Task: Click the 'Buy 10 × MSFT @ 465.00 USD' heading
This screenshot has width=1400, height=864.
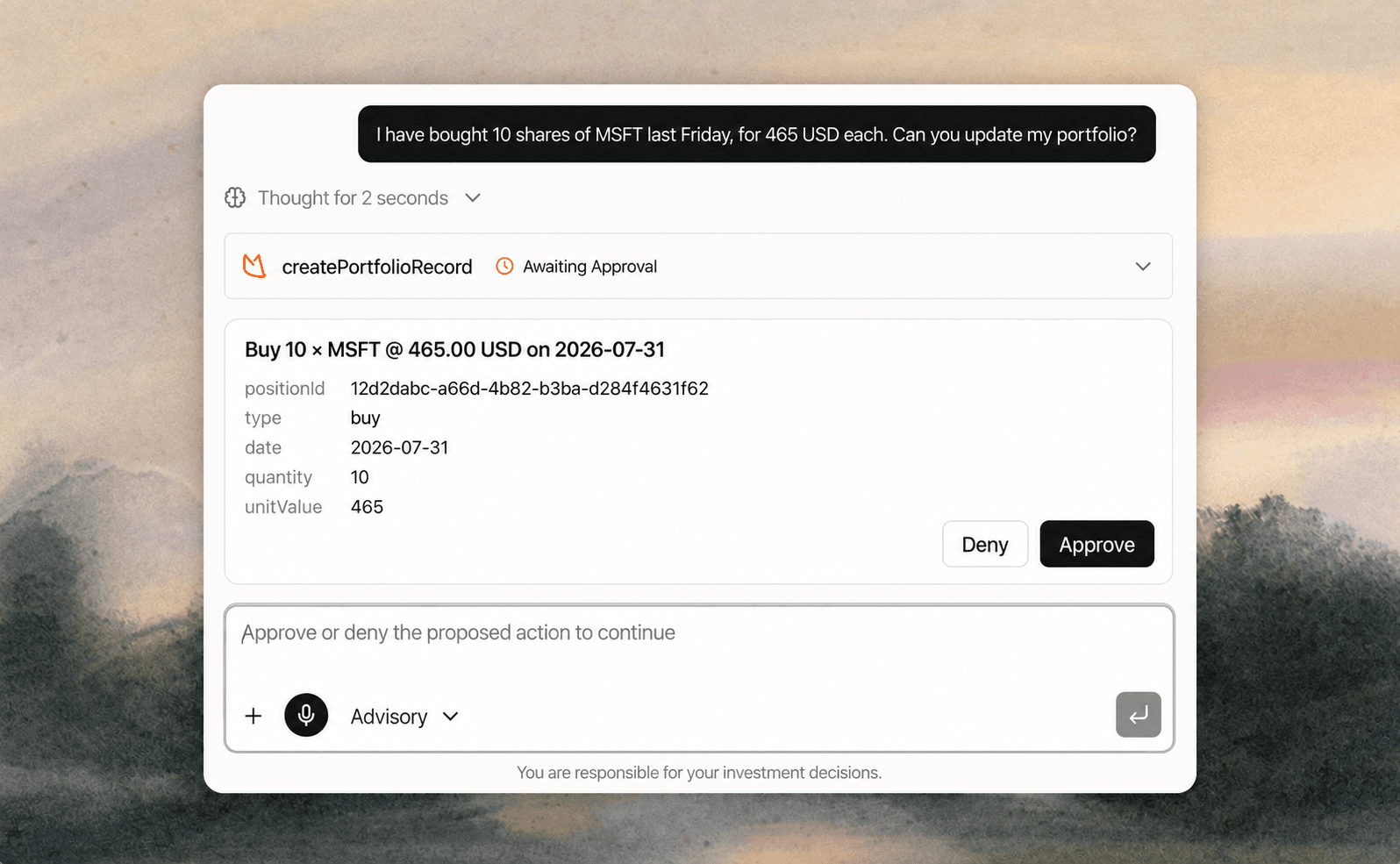Action: (x=454, y=349)
